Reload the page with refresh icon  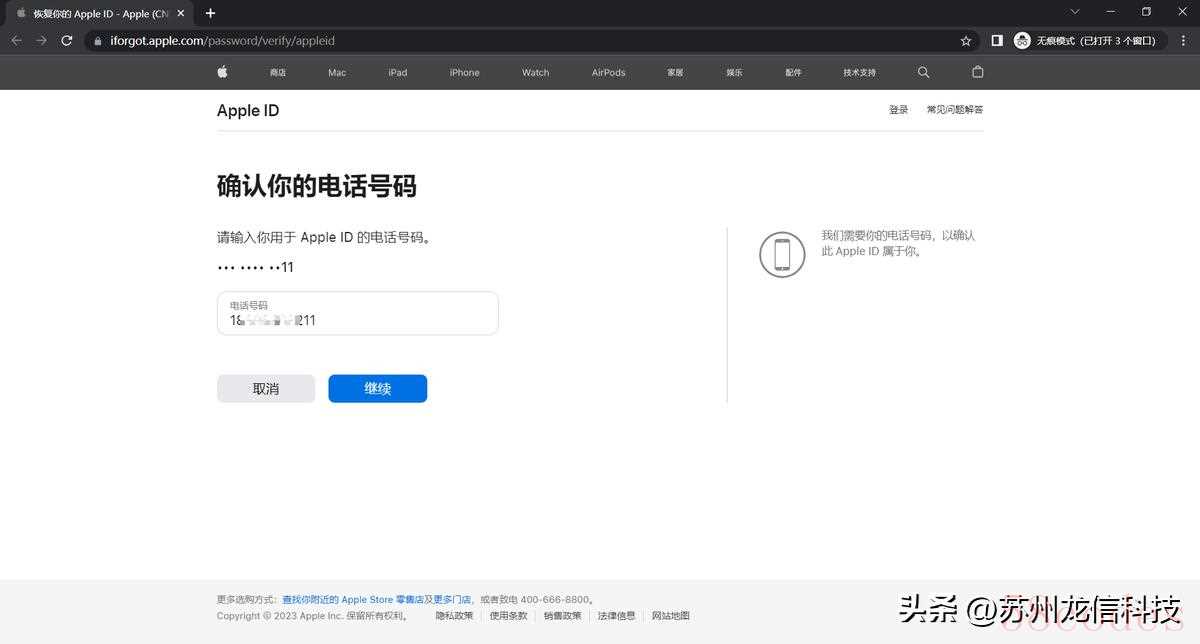67,41
